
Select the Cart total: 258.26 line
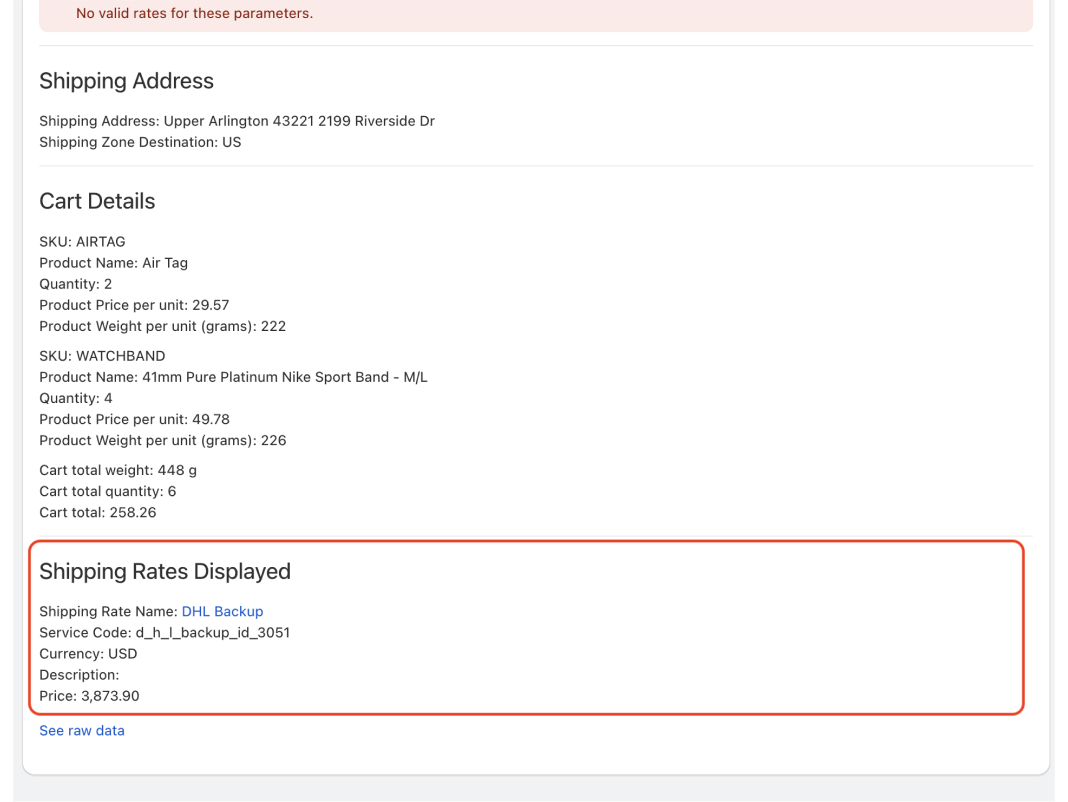pyautogui.click(x=97, y=513)
